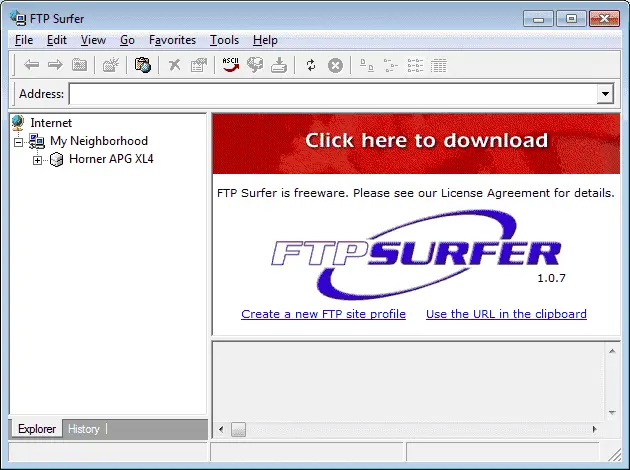Click the download to disk icon
This screenshot has height=470, width=630.
point(279,65)
